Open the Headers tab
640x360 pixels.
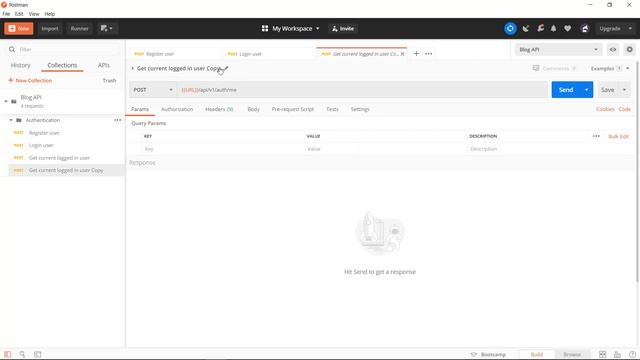[x=219, y=109]
